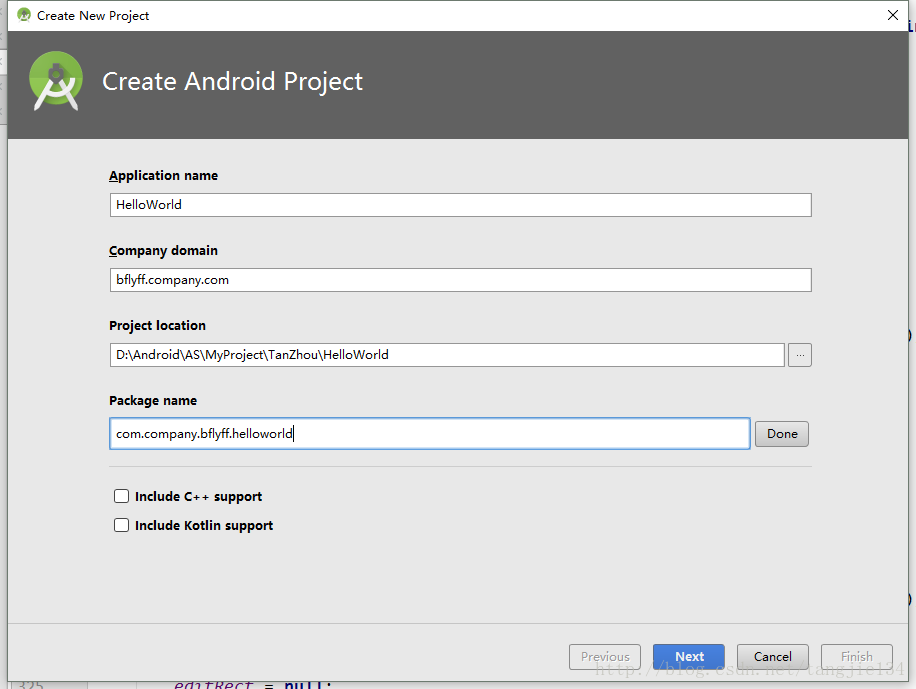Click the Include Kotlin support label
The image size is (916, 689).
tap(204, 525)
